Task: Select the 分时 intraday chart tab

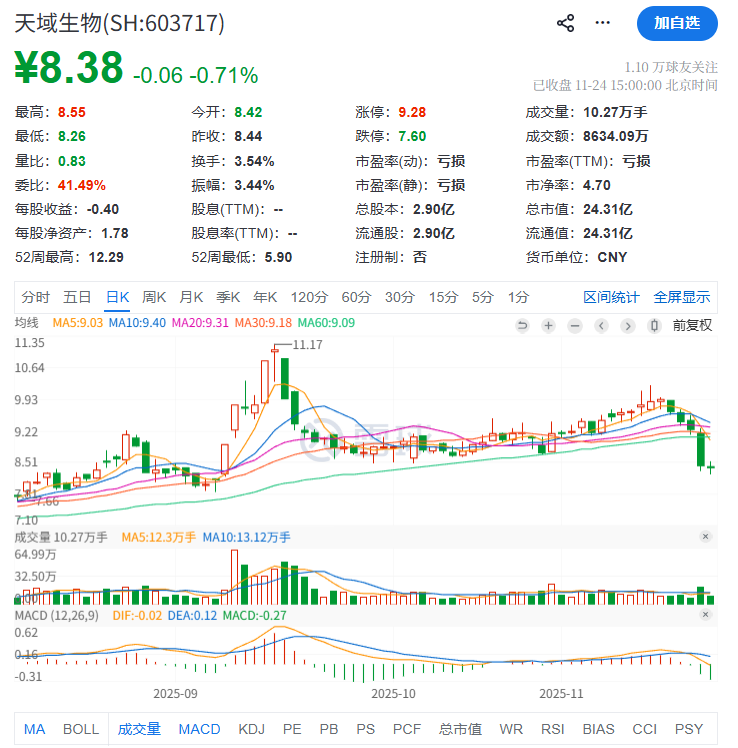Action: pyautogui.click(x=35, y=297)
